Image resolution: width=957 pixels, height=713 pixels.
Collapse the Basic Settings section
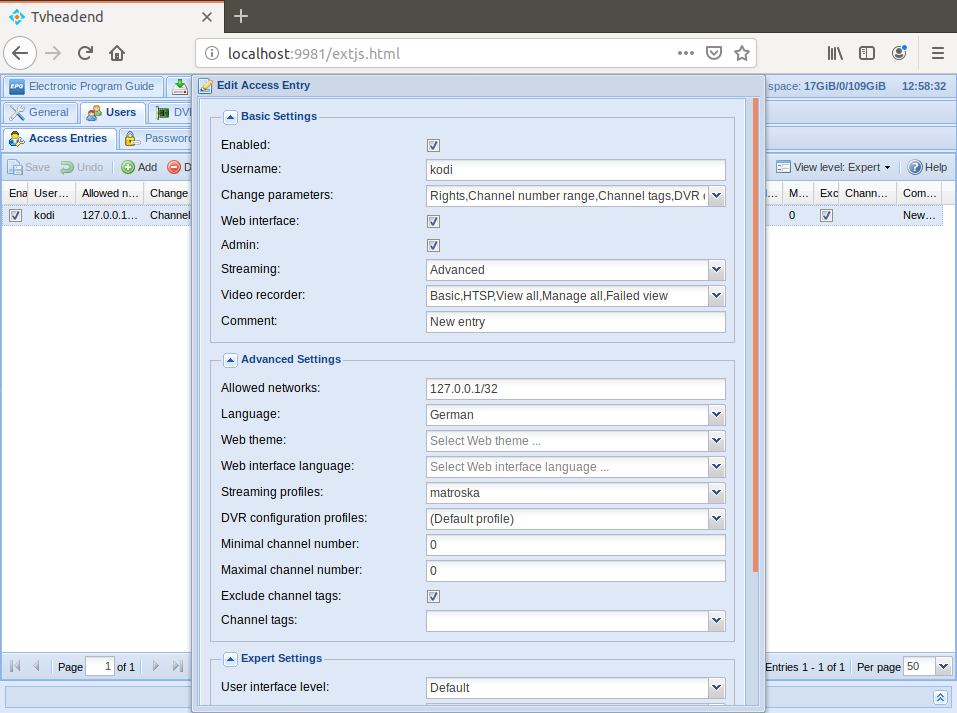click(x=230, y=117)
